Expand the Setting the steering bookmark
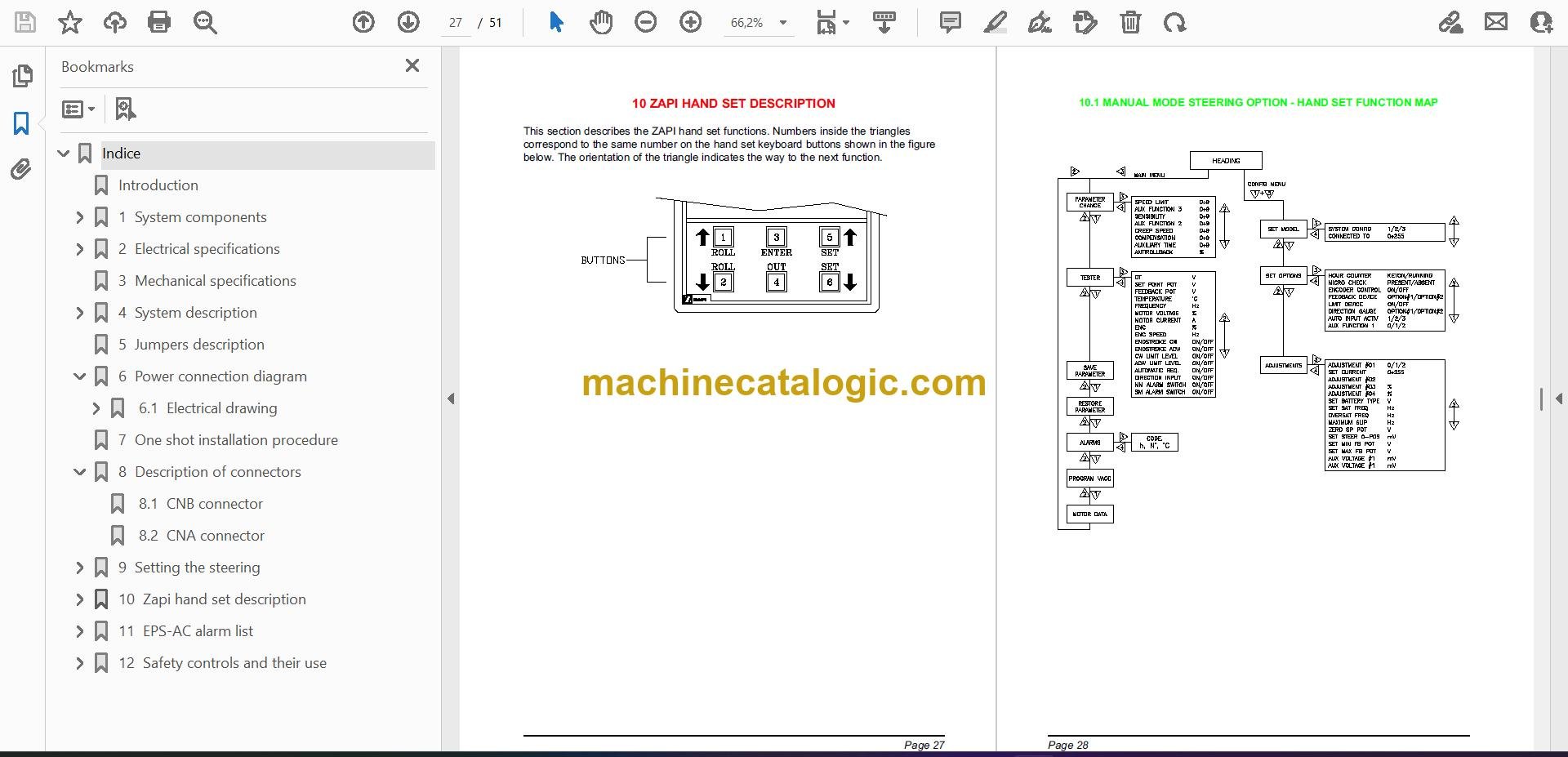 click(79, 568)
